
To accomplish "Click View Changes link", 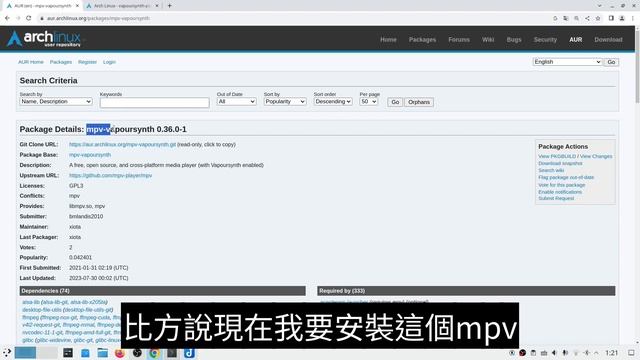I will (x=596, y=156).
